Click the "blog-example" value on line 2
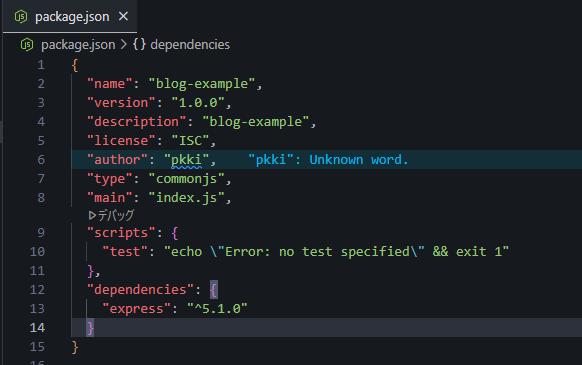The image size is (582, 365). pos(202,84)
